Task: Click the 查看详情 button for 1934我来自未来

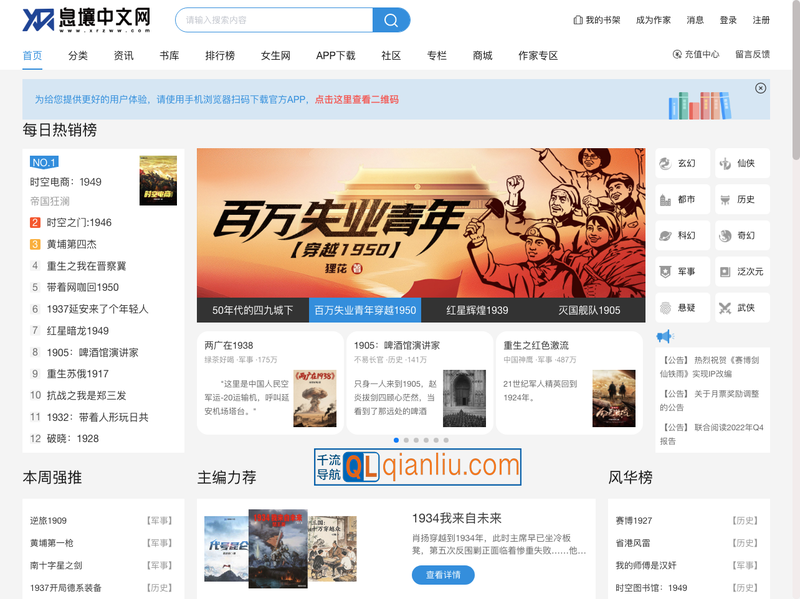Action: 443,575
